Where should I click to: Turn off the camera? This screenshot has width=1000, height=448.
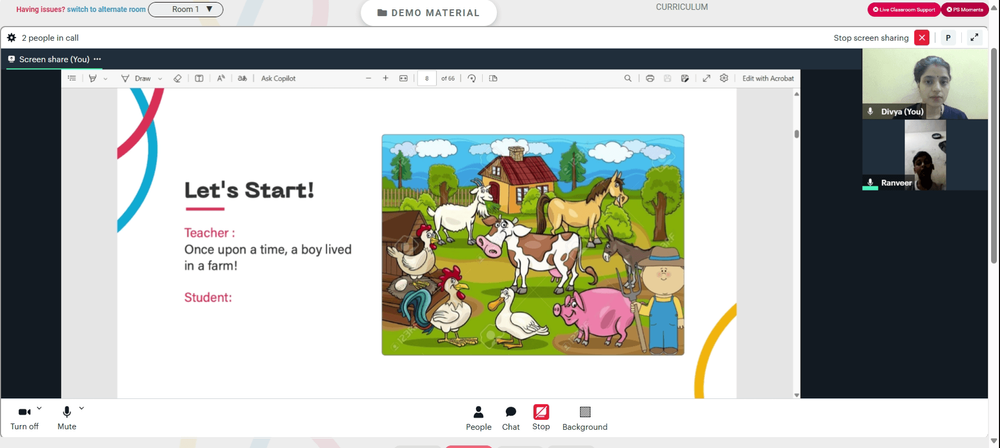24,419
